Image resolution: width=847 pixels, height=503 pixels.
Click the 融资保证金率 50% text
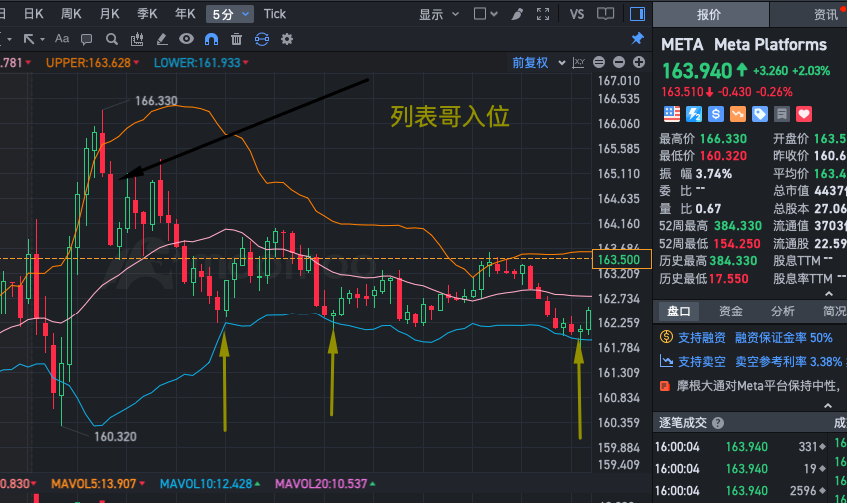click(x=784, y=338)
